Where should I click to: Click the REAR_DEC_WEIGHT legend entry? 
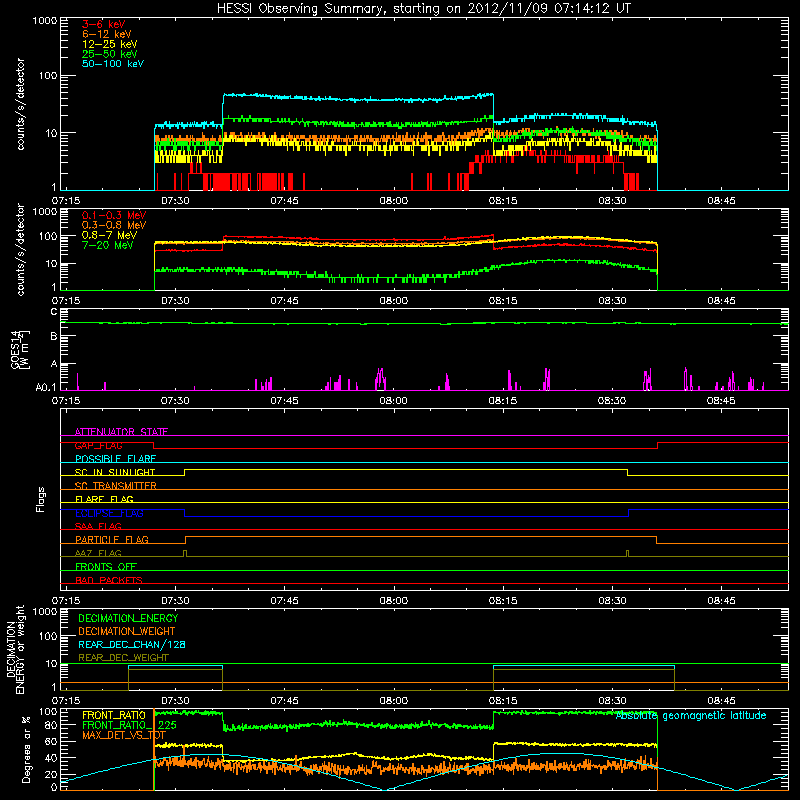(x=123, y=658)
